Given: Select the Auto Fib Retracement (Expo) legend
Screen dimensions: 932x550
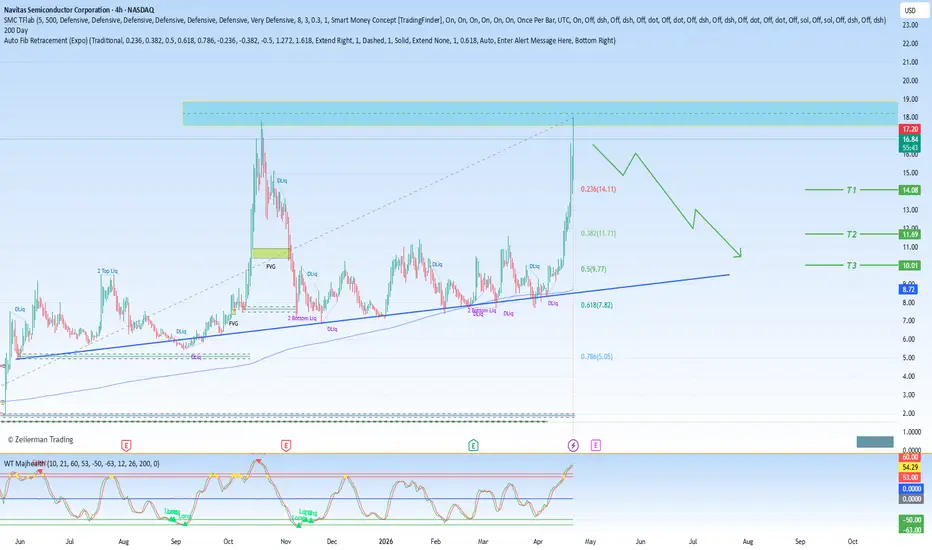Looking at the screenshot, I should tap(310, 40).
